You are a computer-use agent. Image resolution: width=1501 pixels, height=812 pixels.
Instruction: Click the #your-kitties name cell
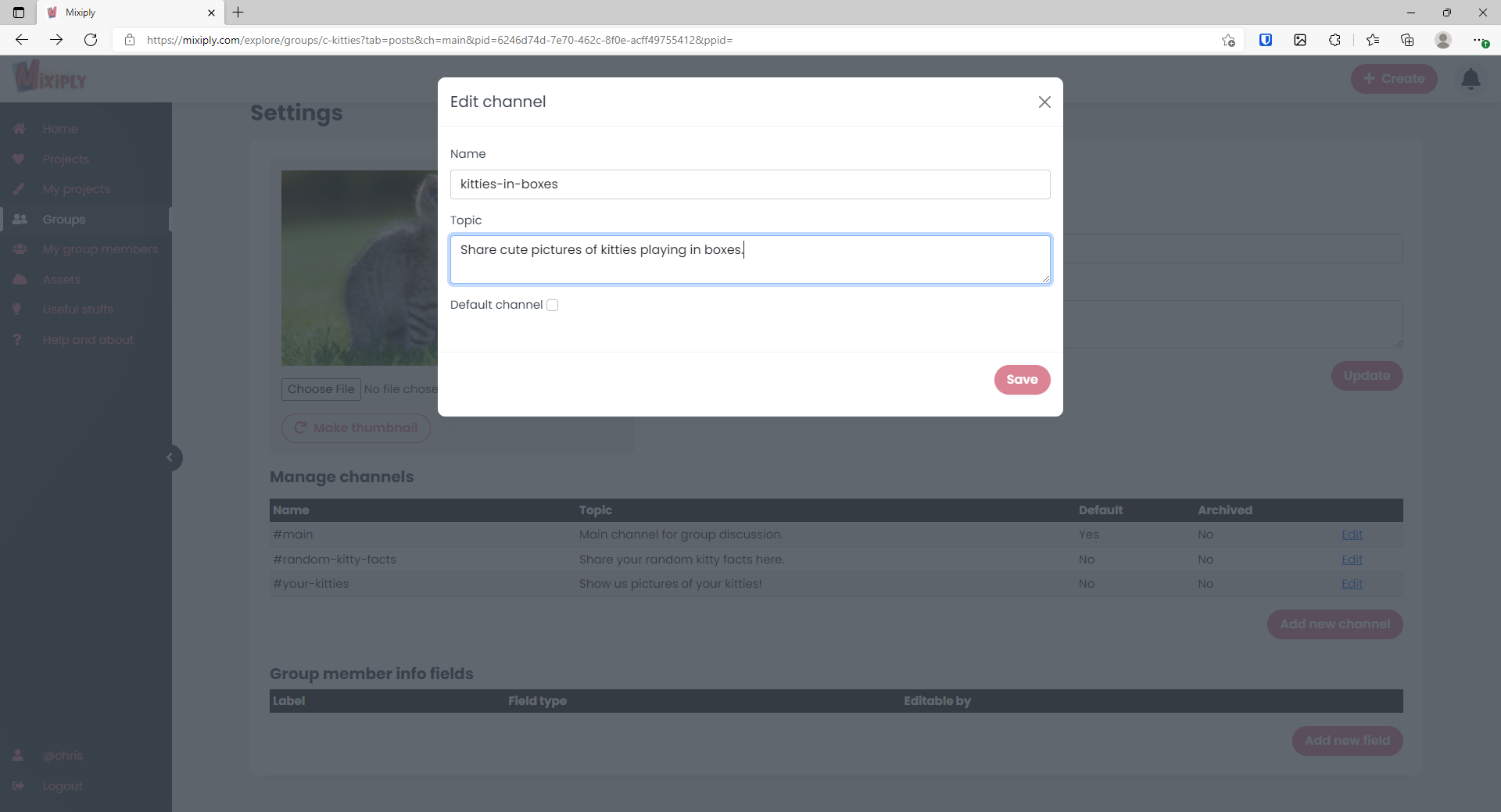point(311,584)
